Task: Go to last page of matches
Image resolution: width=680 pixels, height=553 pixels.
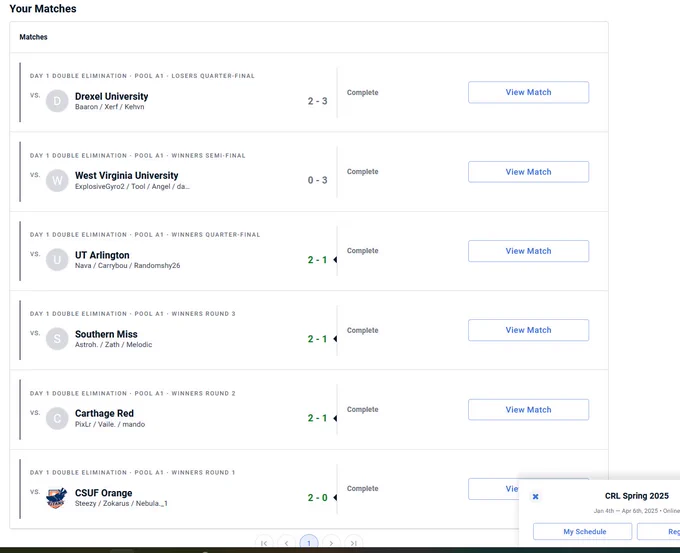Action: click(354, 543)
